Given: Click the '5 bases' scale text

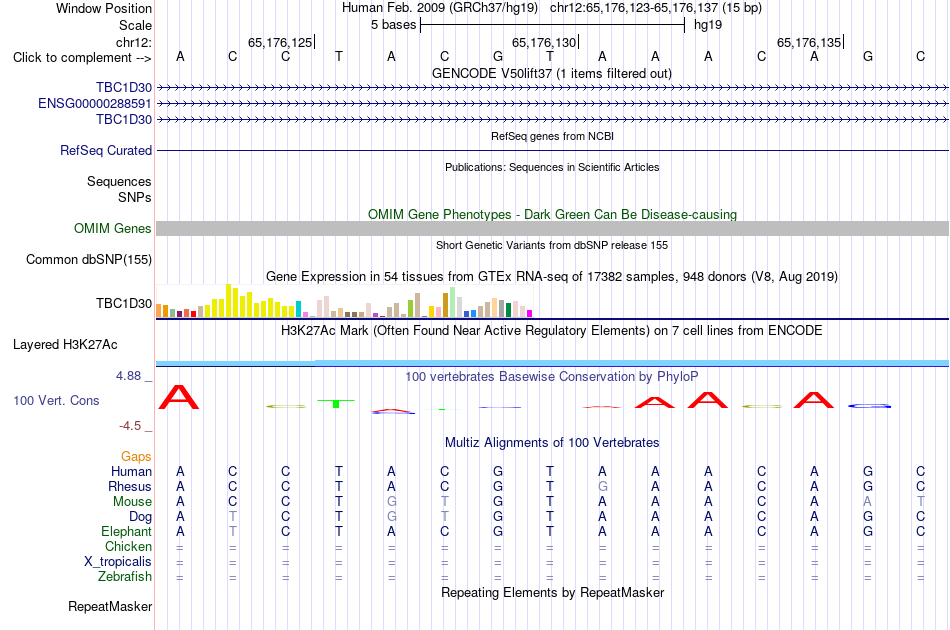Looking at the screenshot, I should tap(393, 25).
